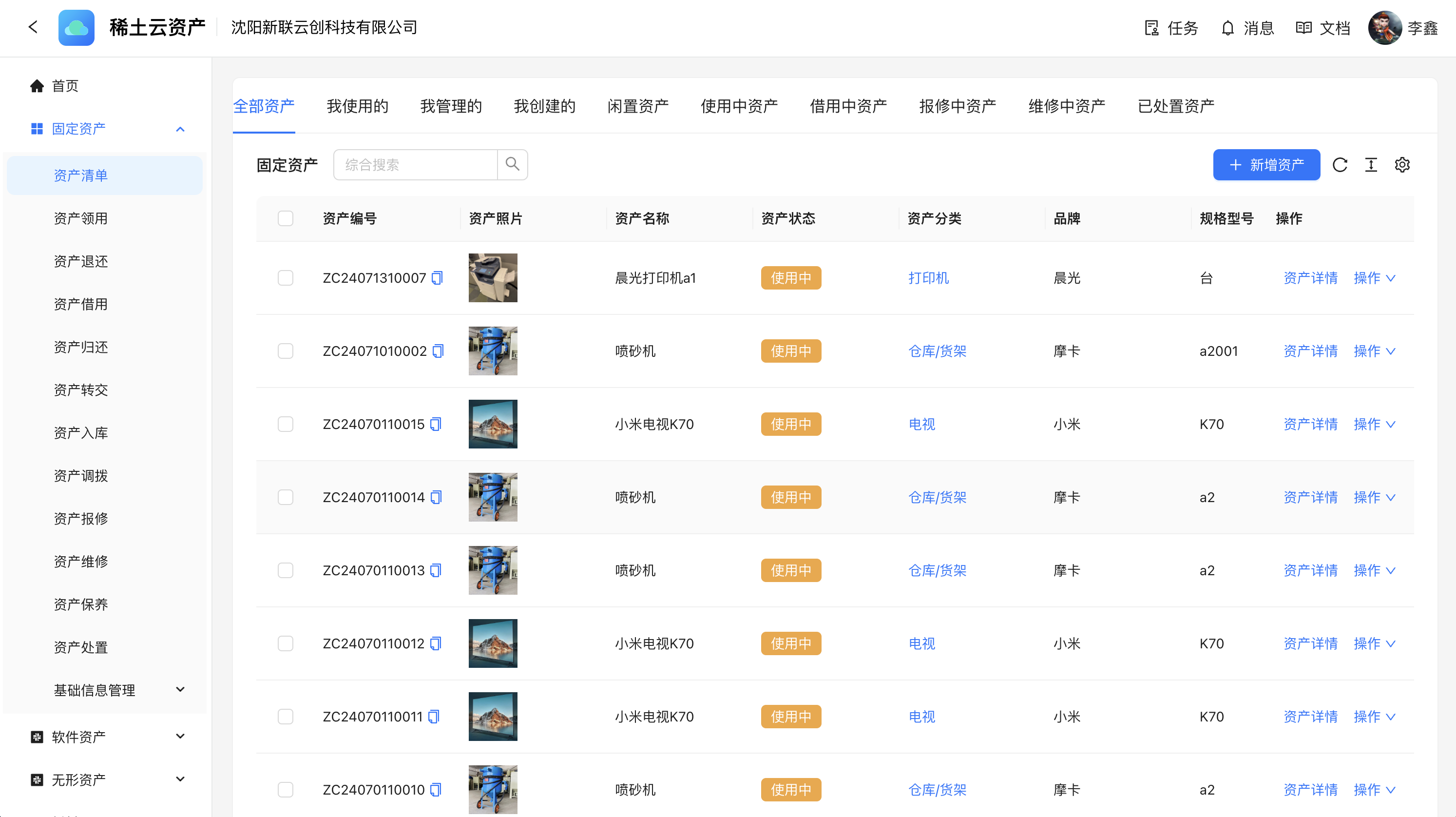Click the 综合搜索 input field
1456x817 pixels.
tap(416, 165)
